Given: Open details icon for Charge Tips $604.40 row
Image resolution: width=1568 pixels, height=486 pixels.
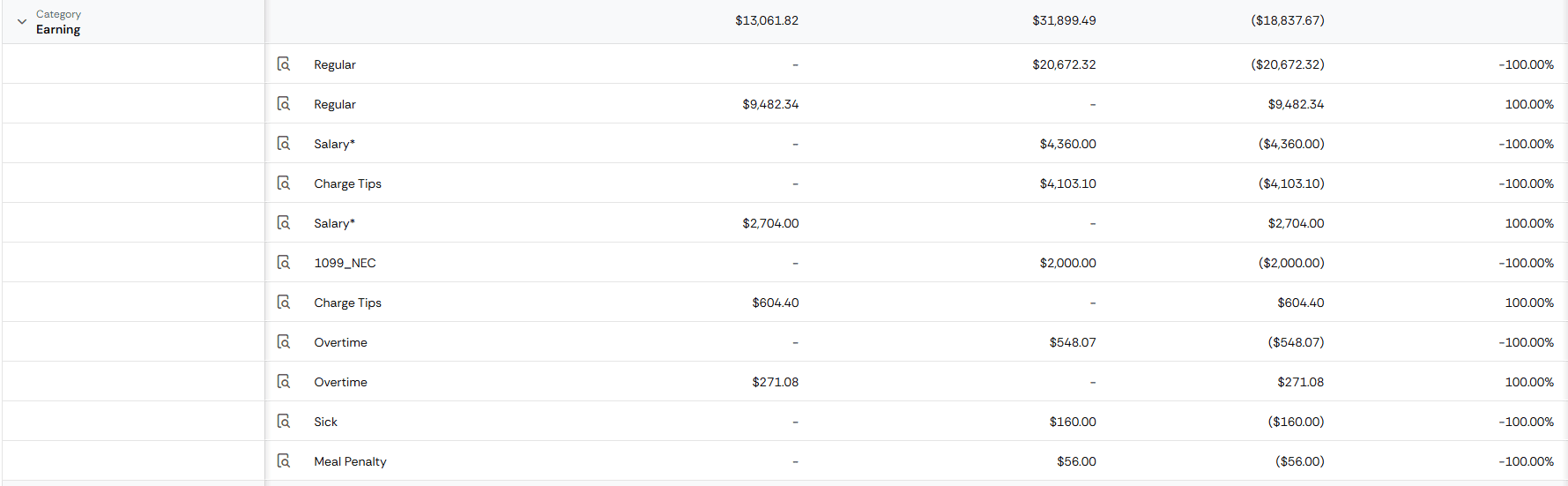Looking at the screenshot, I should tap(284, 302).
